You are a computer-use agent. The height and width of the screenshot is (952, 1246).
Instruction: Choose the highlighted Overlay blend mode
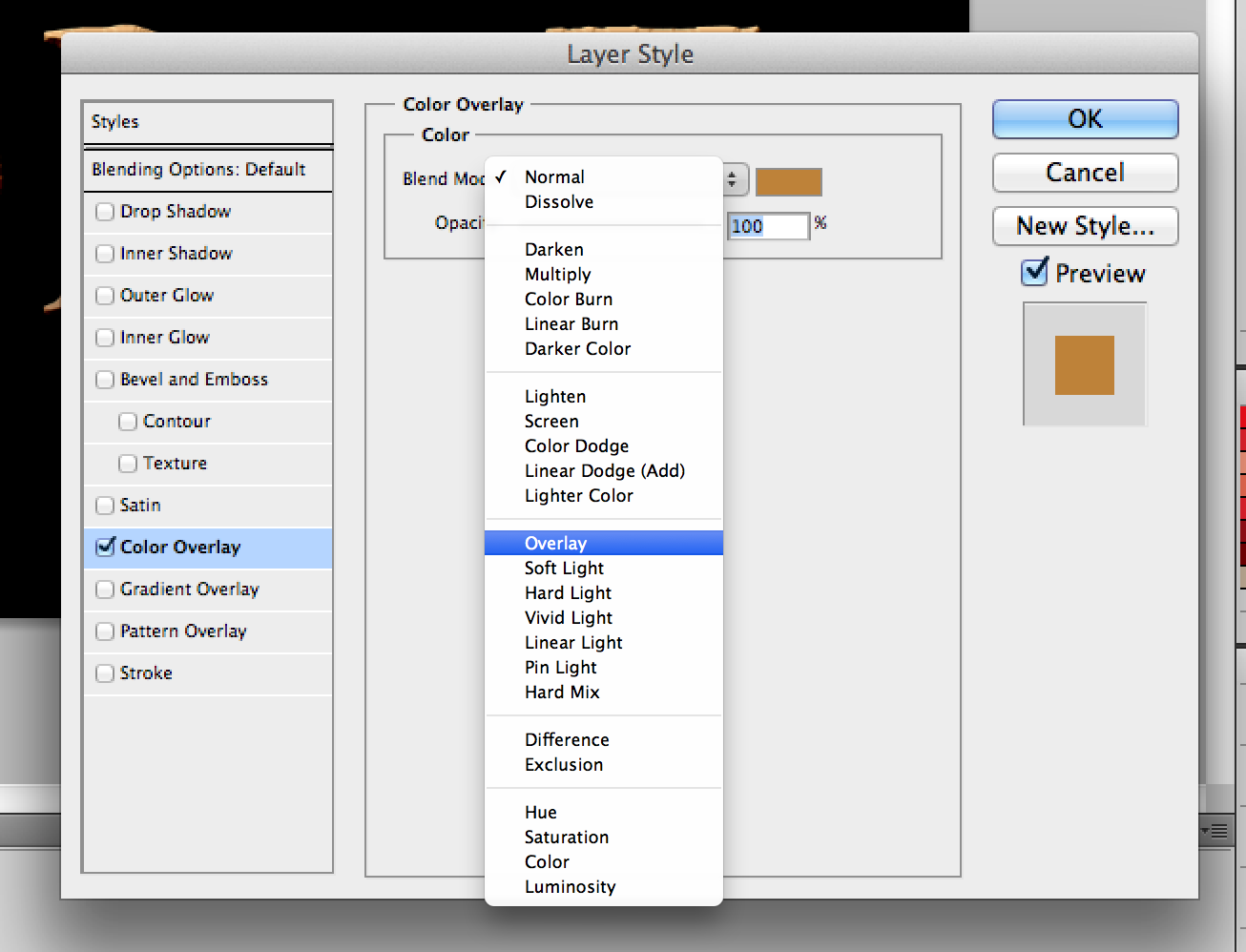tap(603, 544)
